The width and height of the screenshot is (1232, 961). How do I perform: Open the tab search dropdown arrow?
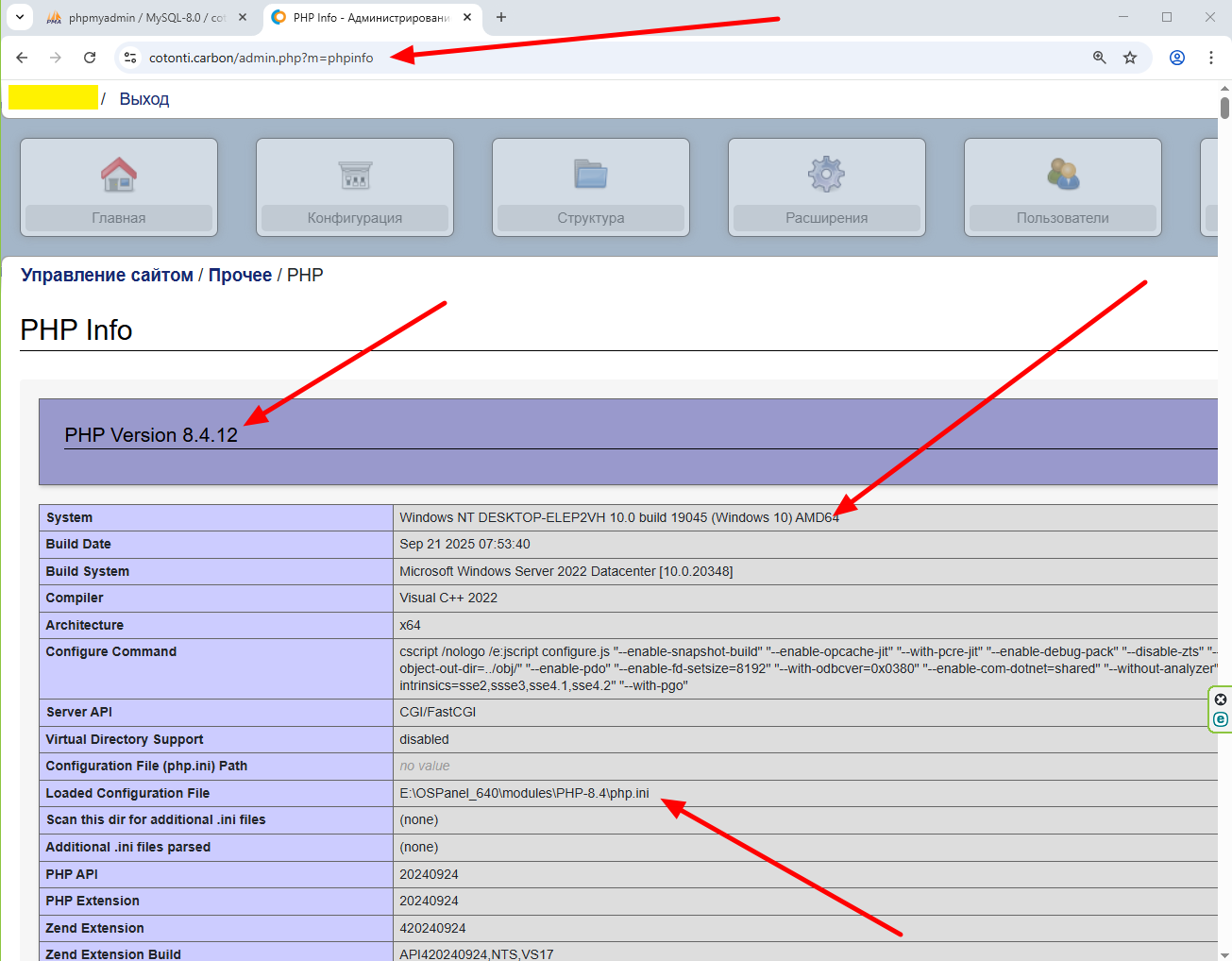click(x=19, y=17)
